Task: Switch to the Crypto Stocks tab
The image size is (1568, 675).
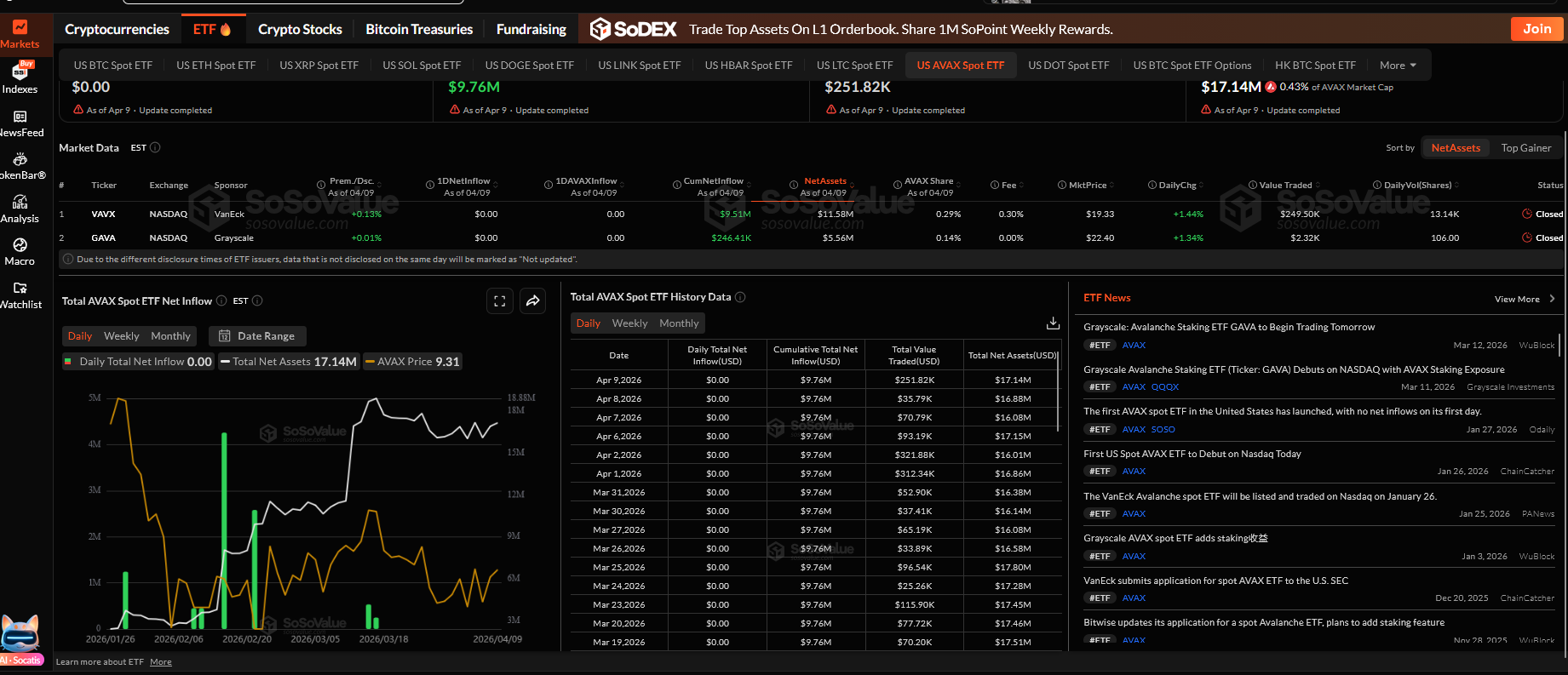Action: pyautogui.click(x=300, y=30)
